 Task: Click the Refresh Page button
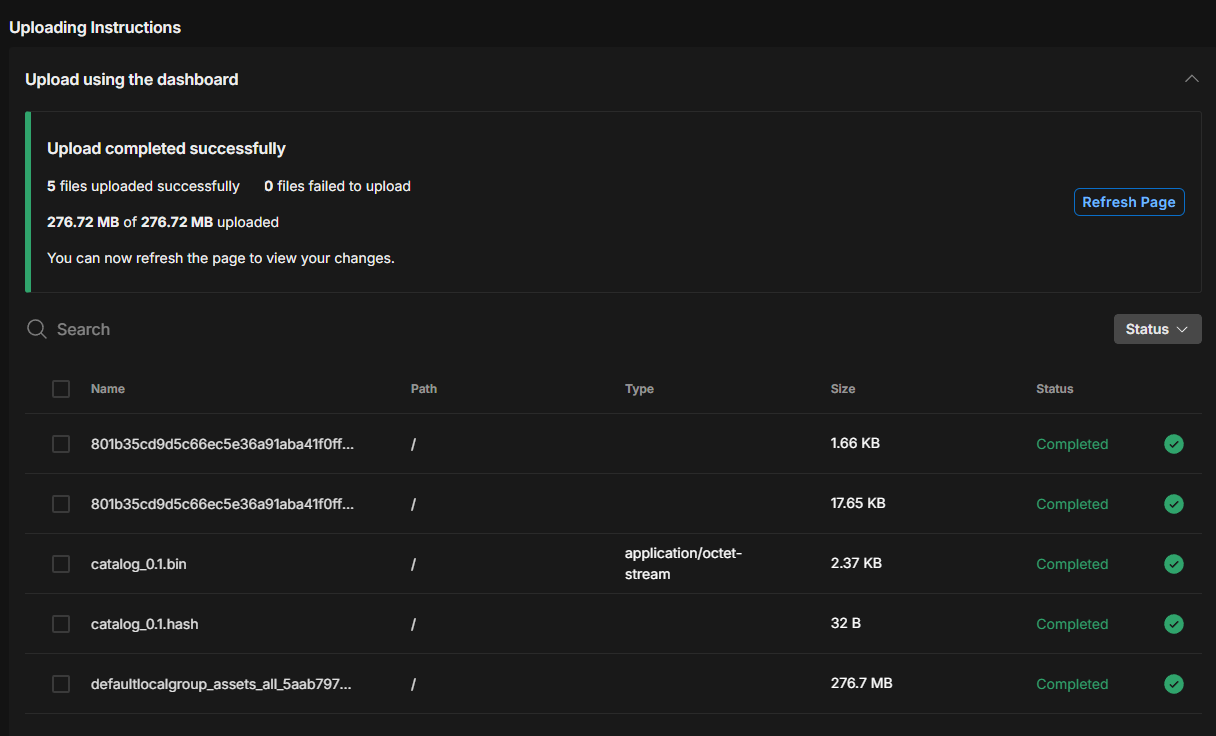pos(1129,202)
